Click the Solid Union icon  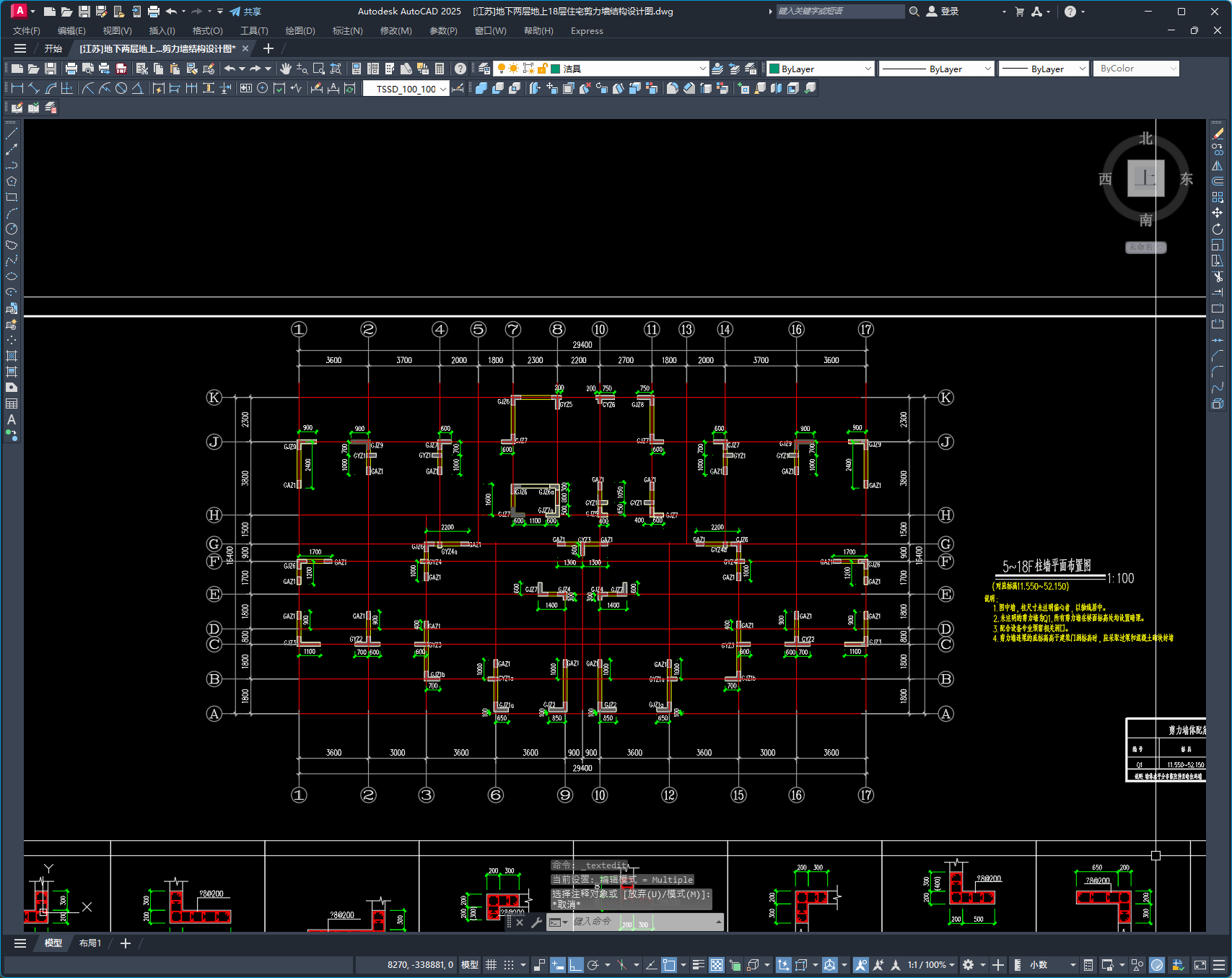tap(481, 88)
